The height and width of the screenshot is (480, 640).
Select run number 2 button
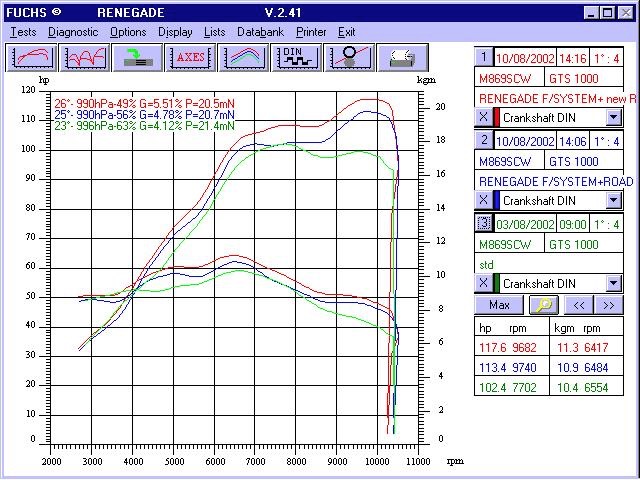[484, 140]
